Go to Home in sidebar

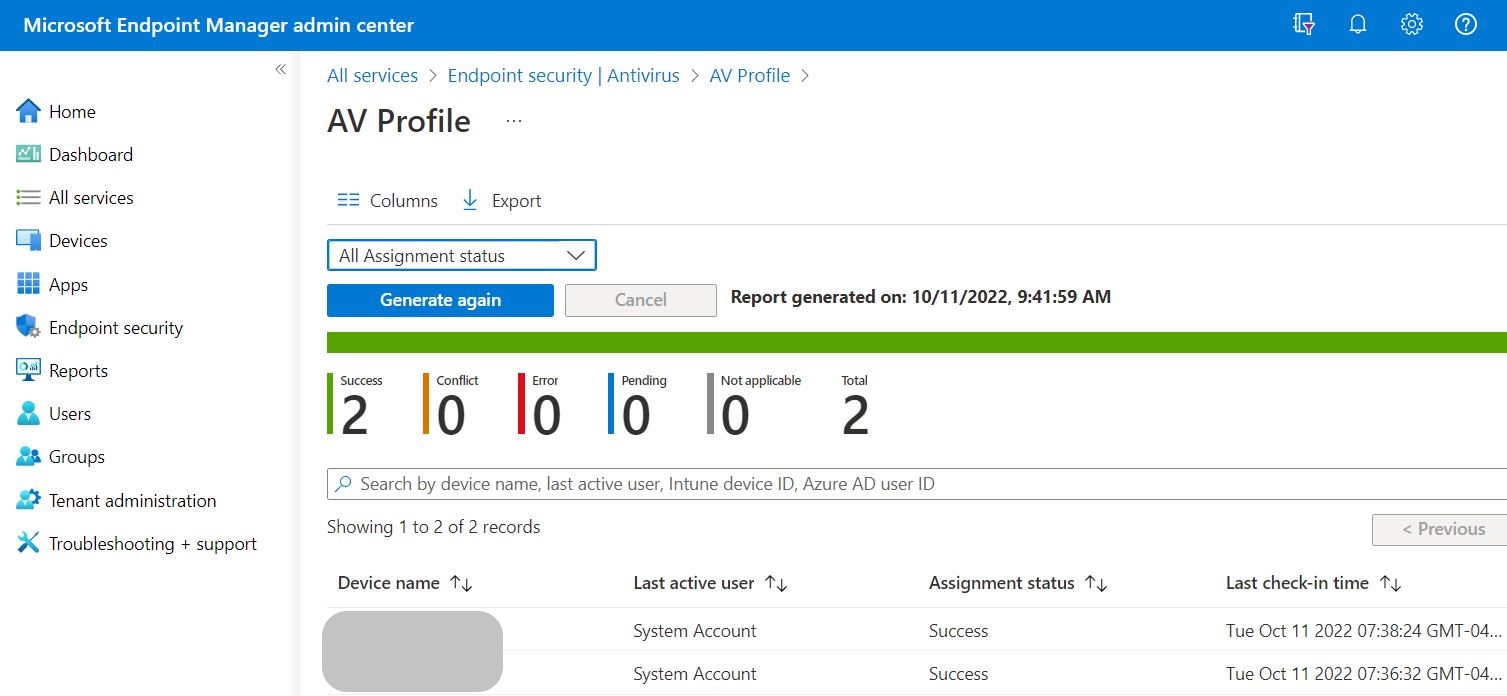[72, 111]
